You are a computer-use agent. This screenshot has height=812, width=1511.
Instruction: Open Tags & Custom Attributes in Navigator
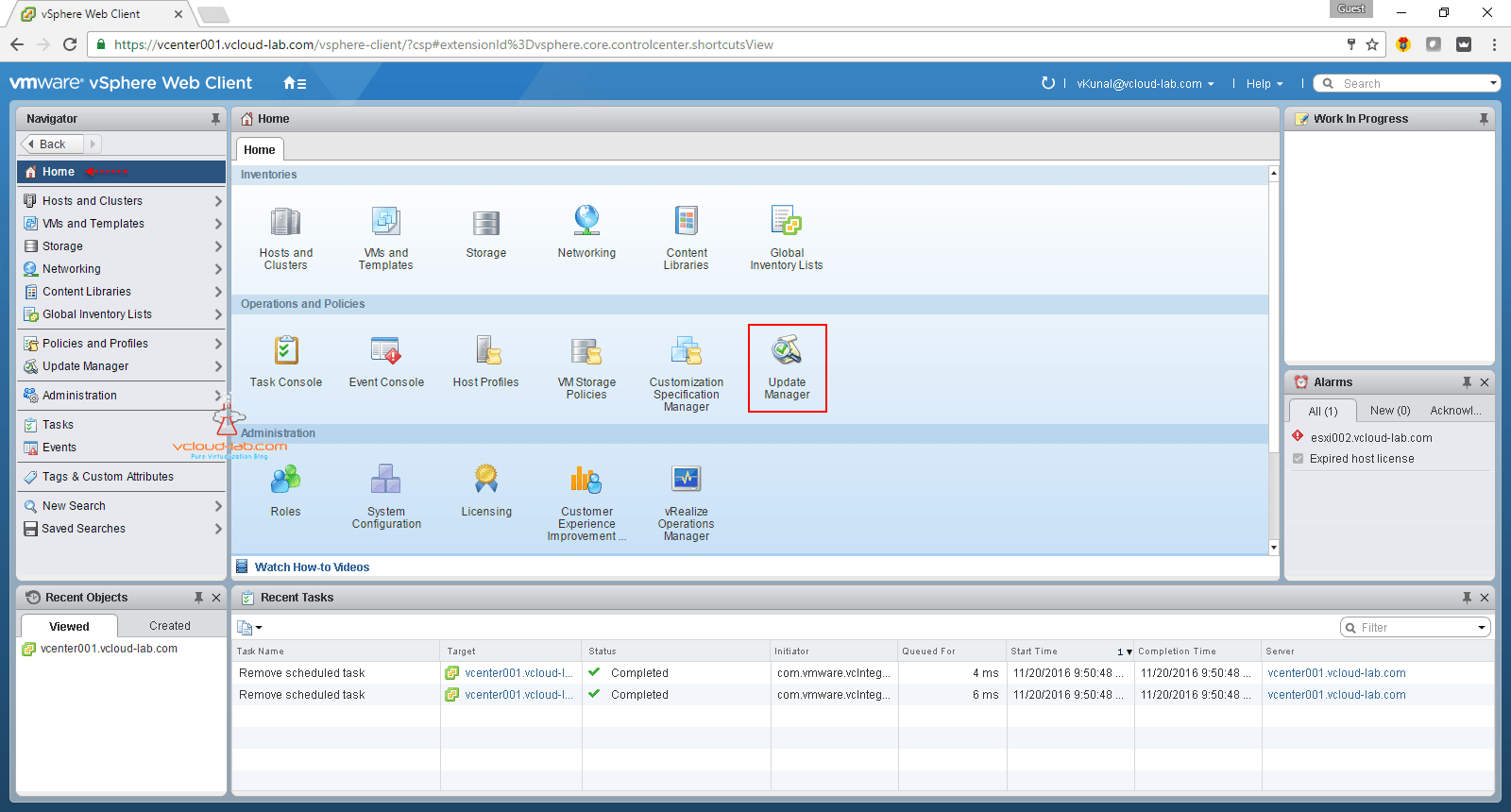pos(121,477)
